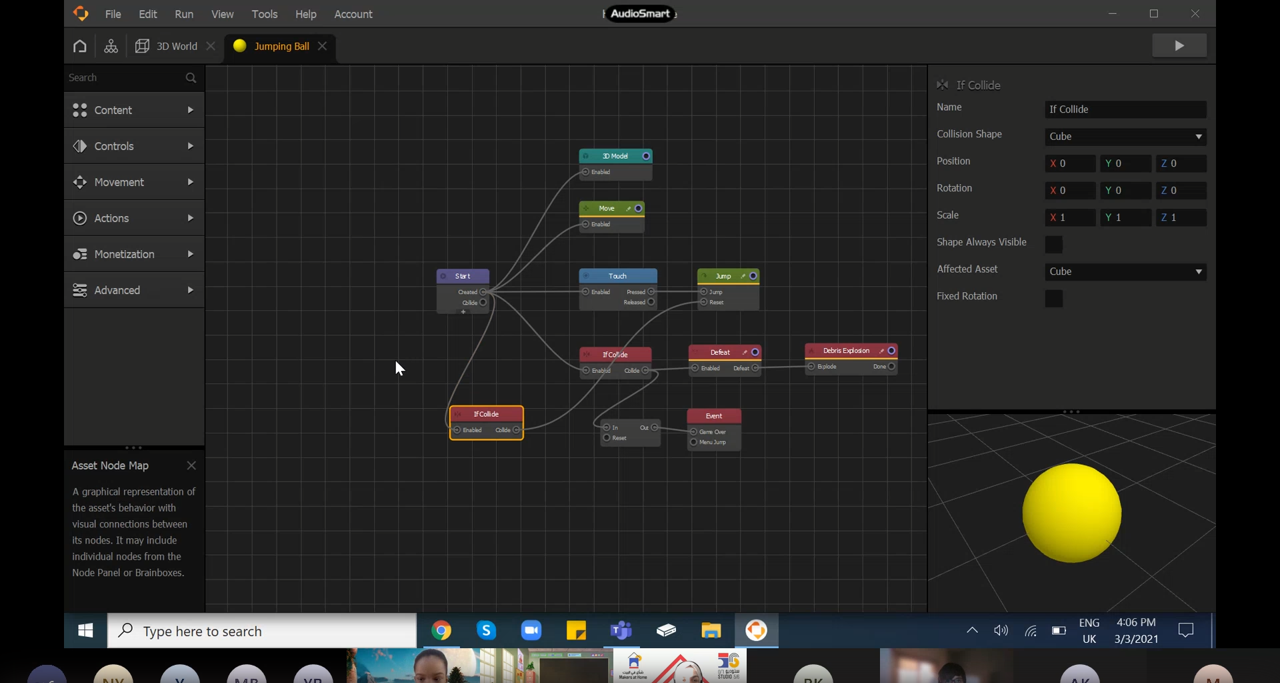The image size is (1280, 683).
Task: Click the edit pencil icon on Debris Explosion node
Action: (x=882, y=351)
